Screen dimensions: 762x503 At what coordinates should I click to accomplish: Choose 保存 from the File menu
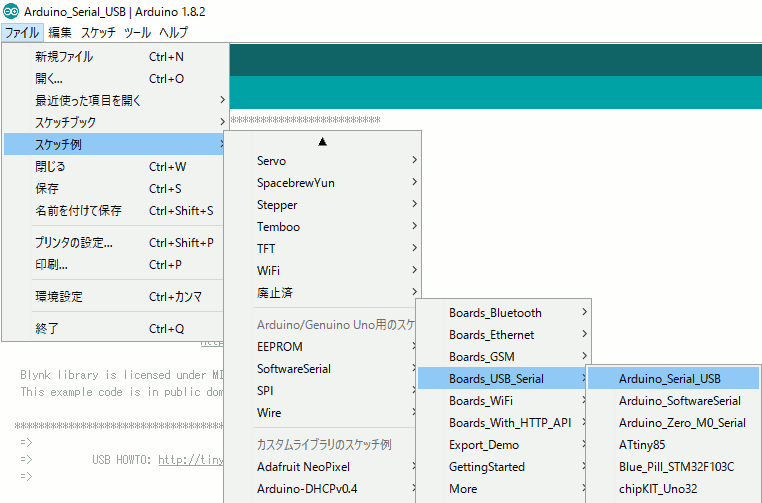pyautogui.click(x=116, y=188)
